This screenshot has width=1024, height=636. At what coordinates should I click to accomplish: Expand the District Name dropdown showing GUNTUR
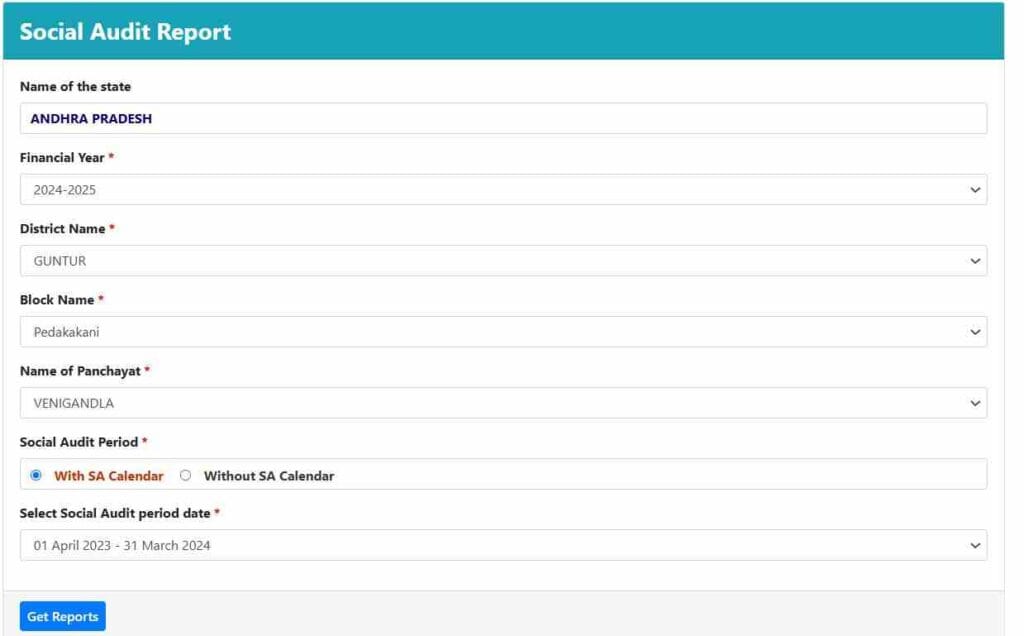tap(503, 261)
